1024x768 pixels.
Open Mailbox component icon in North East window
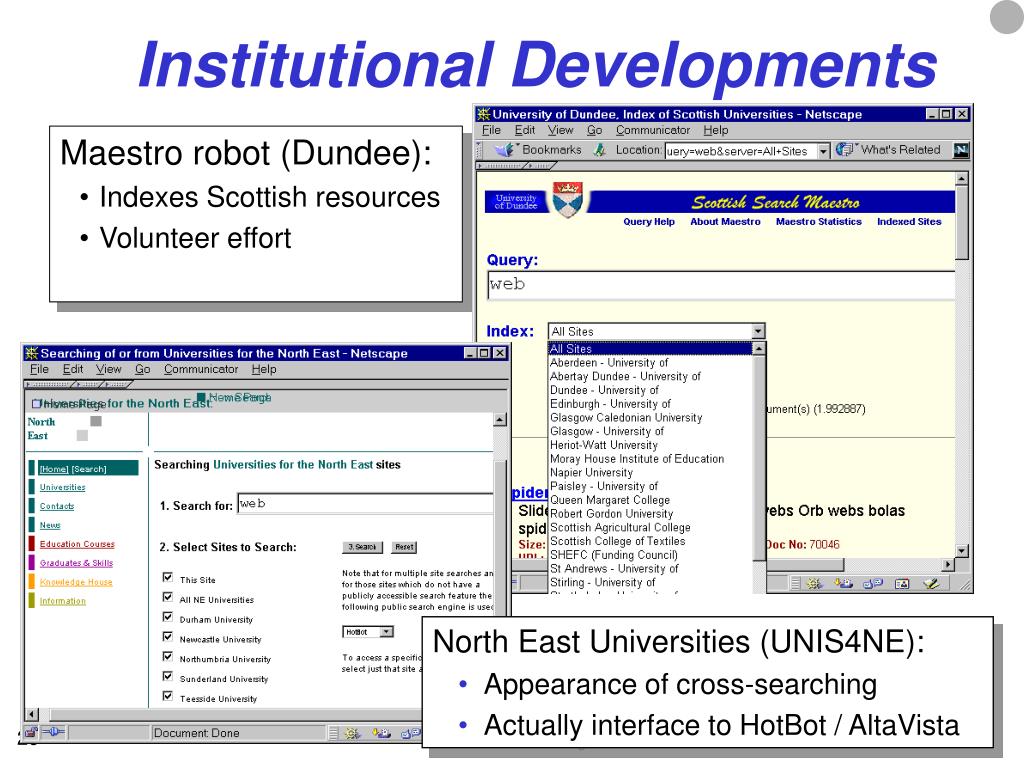[x=381, y=733]
